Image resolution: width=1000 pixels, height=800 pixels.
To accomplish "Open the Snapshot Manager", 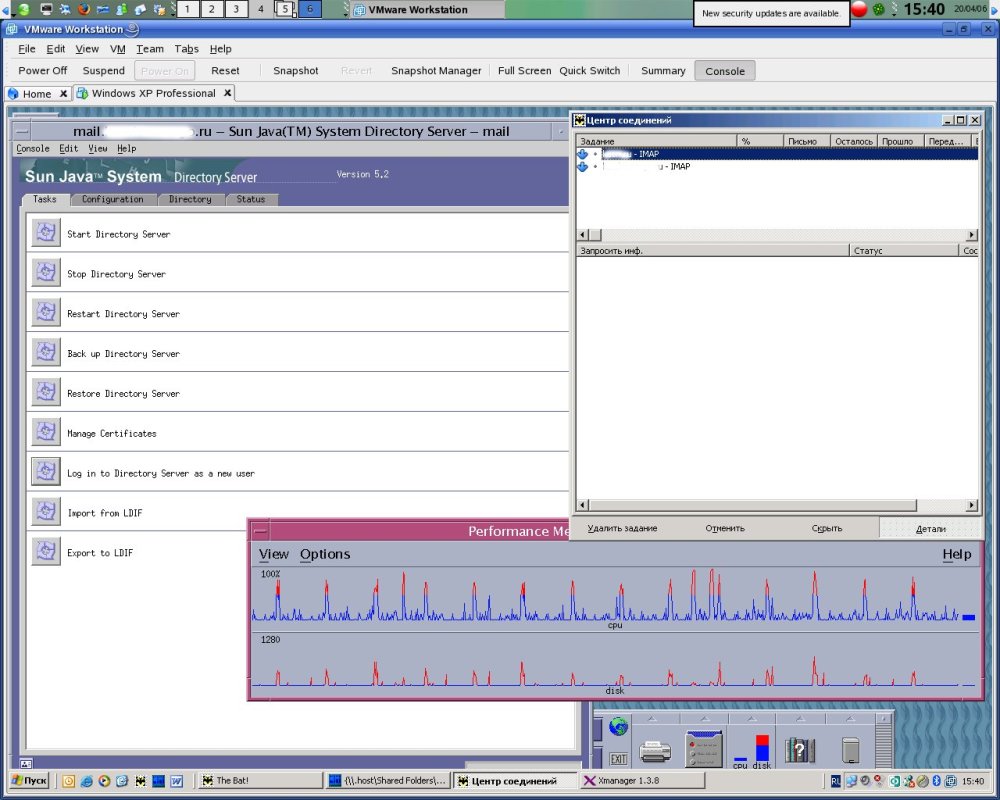I will point(436,71).
